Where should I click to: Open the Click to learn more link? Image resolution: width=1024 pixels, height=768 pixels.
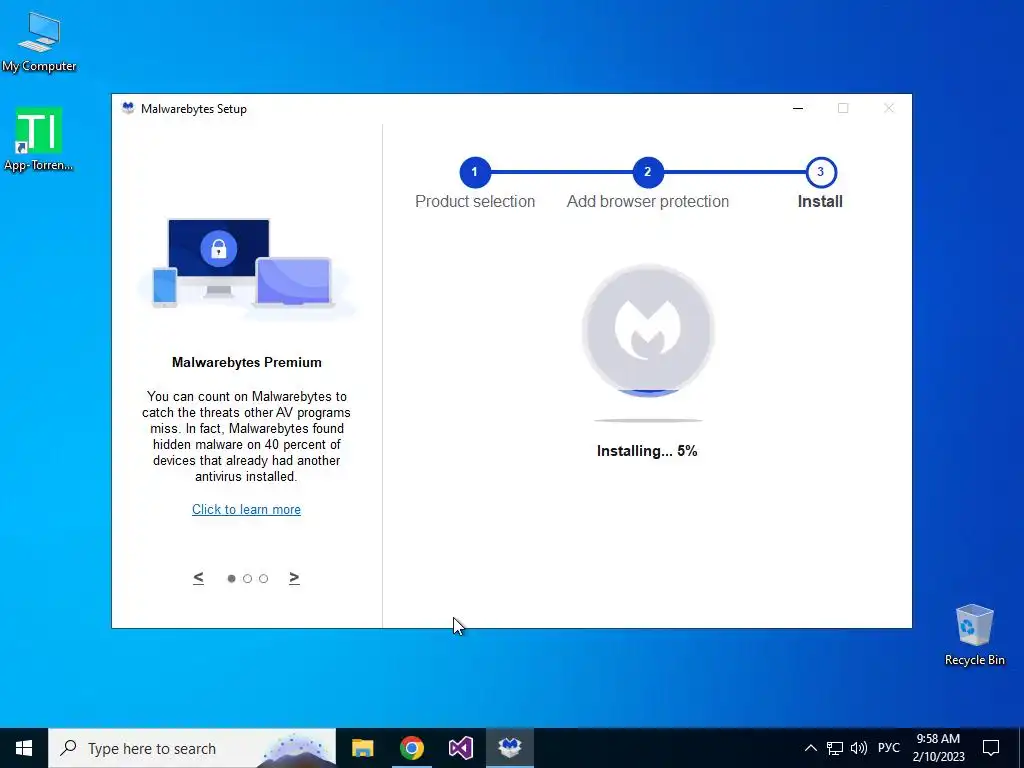(246, 509)
